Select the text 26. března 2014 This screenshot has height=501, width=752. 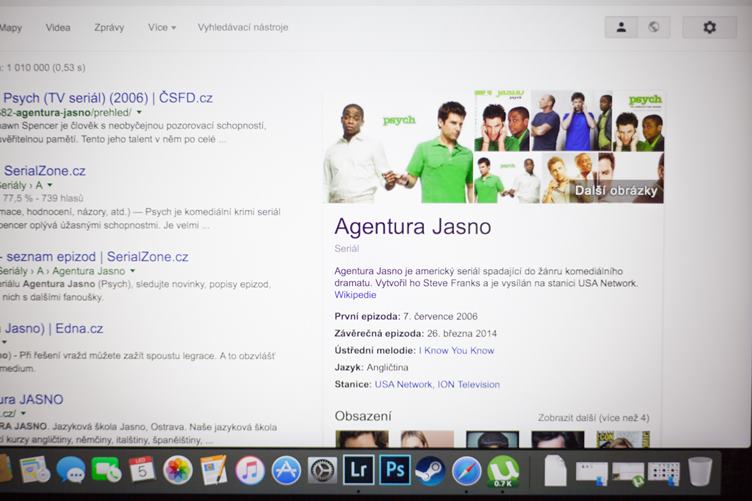click(462, 334)
